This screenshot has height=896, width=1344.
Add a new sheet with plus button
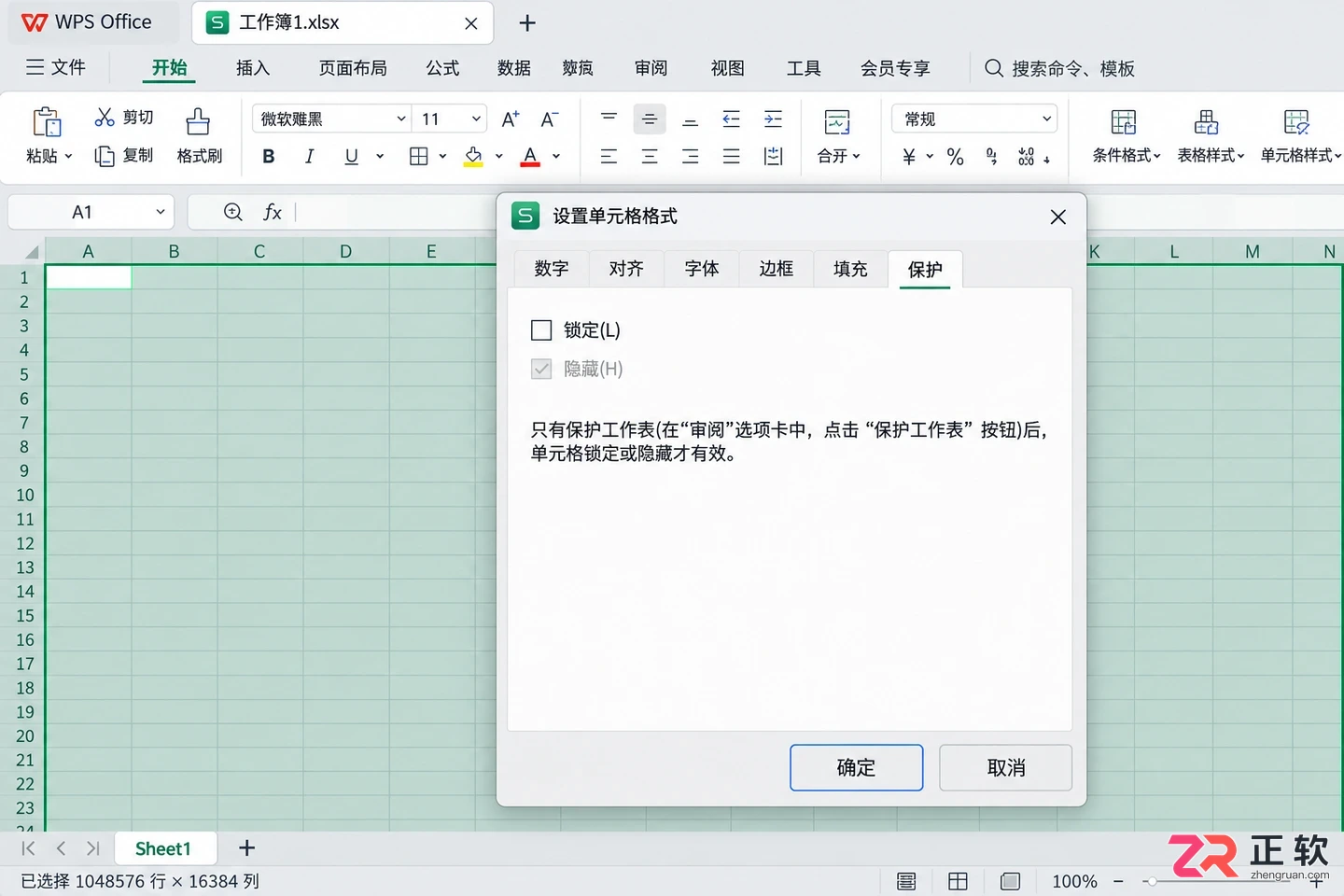[x=246, y=847]
